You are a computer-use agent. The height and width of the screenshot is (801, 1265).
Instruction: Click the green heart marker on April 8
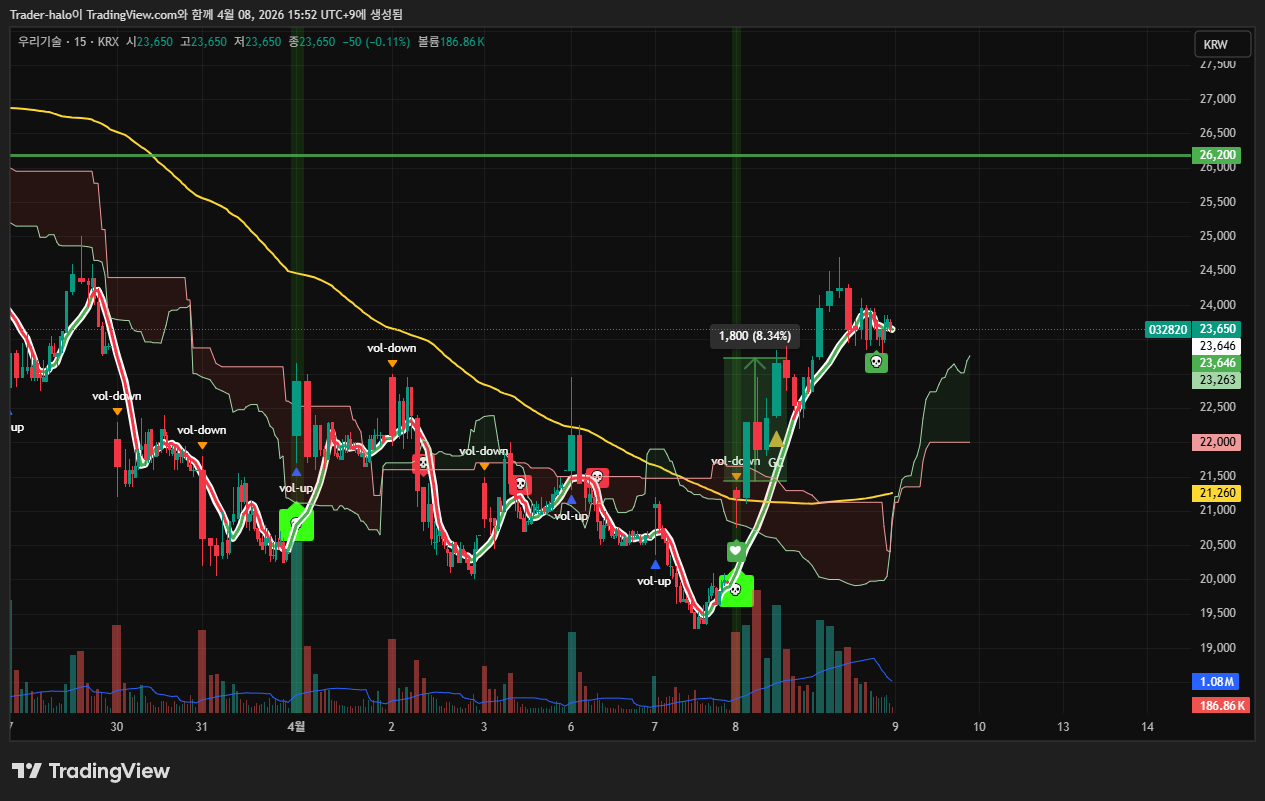pyautogui.click(x=735, y=551)
